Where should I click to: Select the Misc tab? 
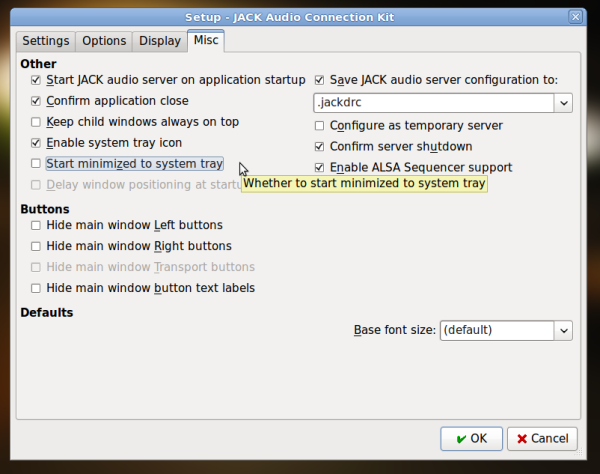tap(206, 40)
